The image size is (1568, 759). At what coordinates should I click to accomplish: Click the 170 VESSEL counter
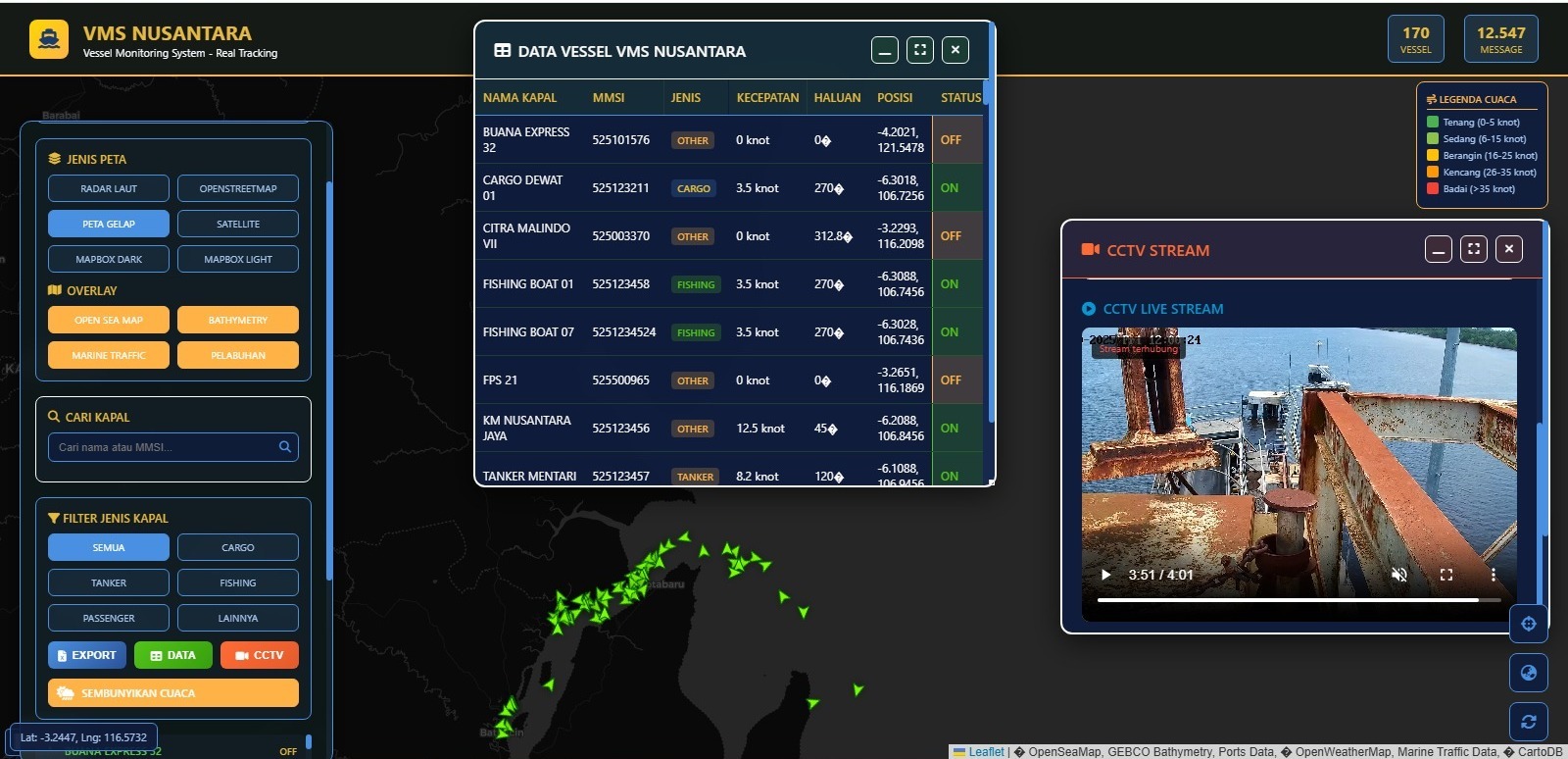tap(1415, 39)
